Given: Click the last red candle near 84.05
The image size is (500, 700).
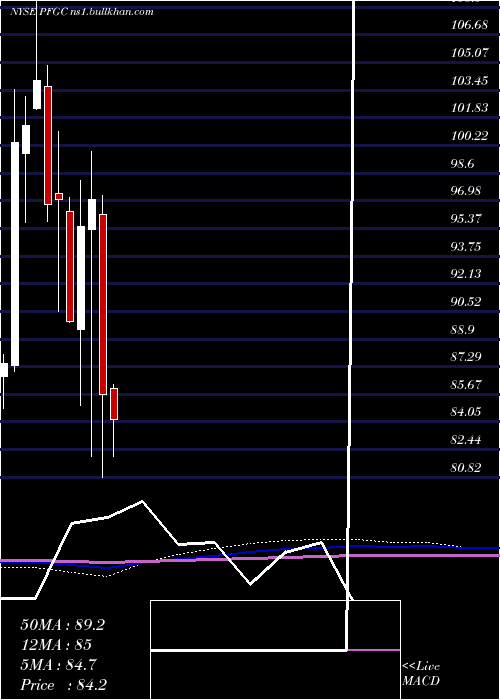Looking at the screenshot, I should click(114, 404).
